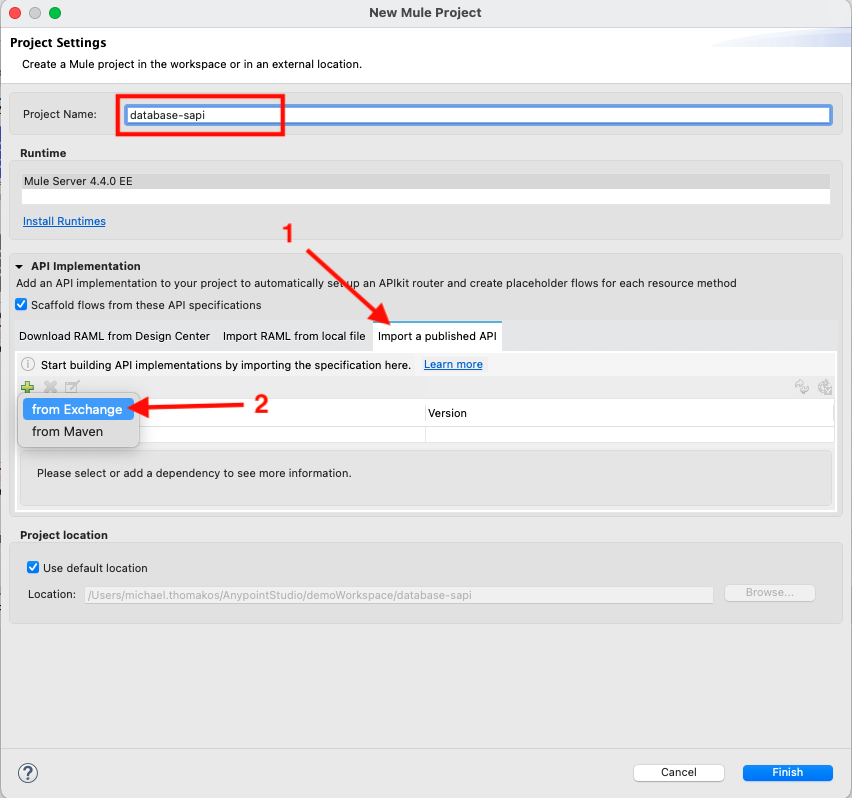The height and width of the screenshot is (798, 852).
Task: Switch to the Import RAML from local file tab
Action: tap(293, 336)
